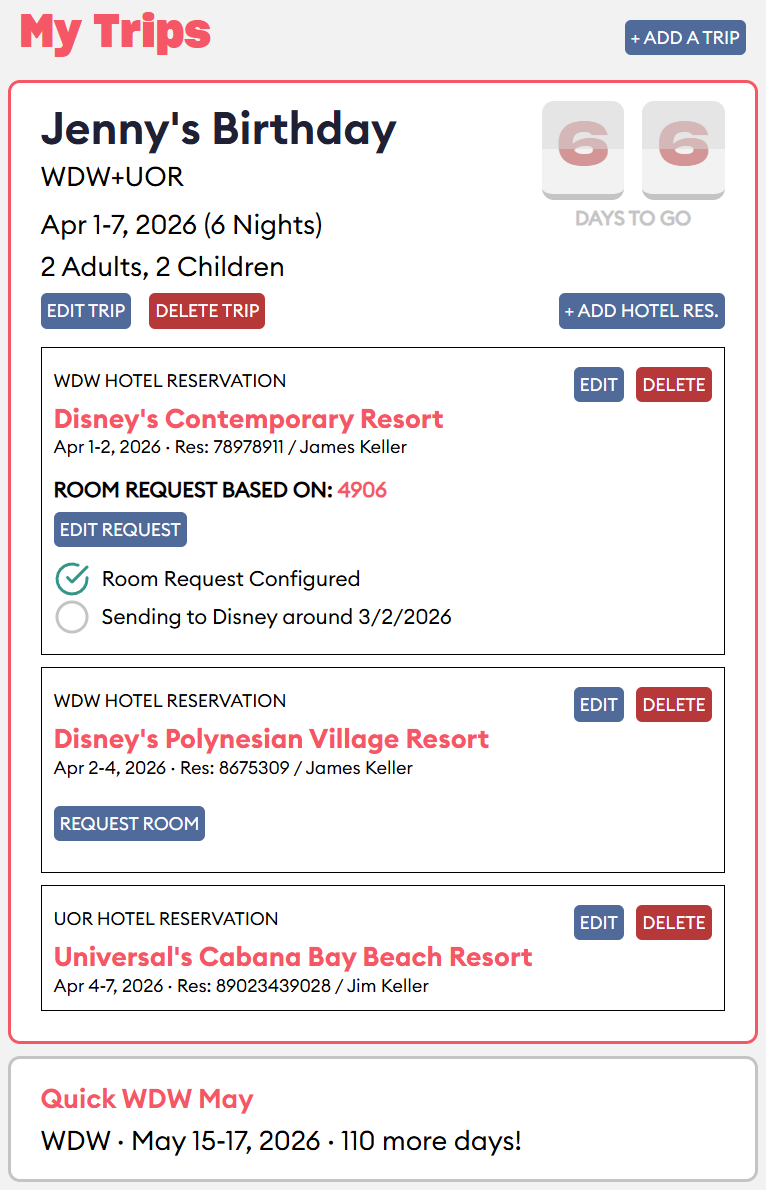
Task: Request room for Polynesian stay
Action: [x=129, y=824]
